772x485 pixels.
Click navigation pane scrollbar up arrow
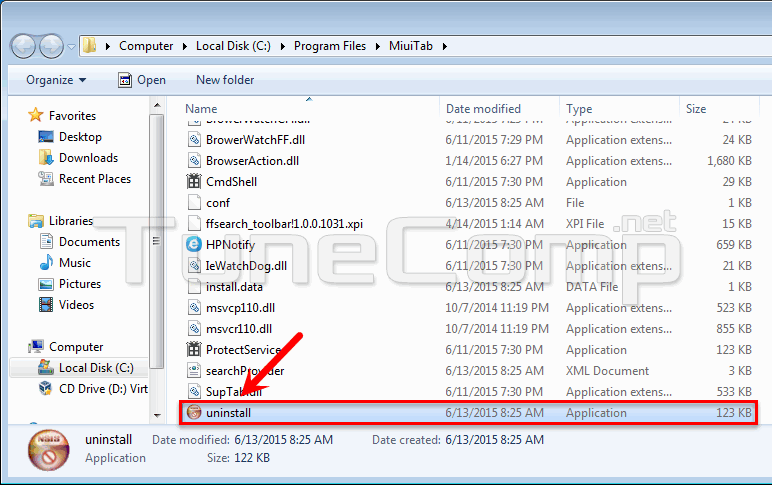157,105
